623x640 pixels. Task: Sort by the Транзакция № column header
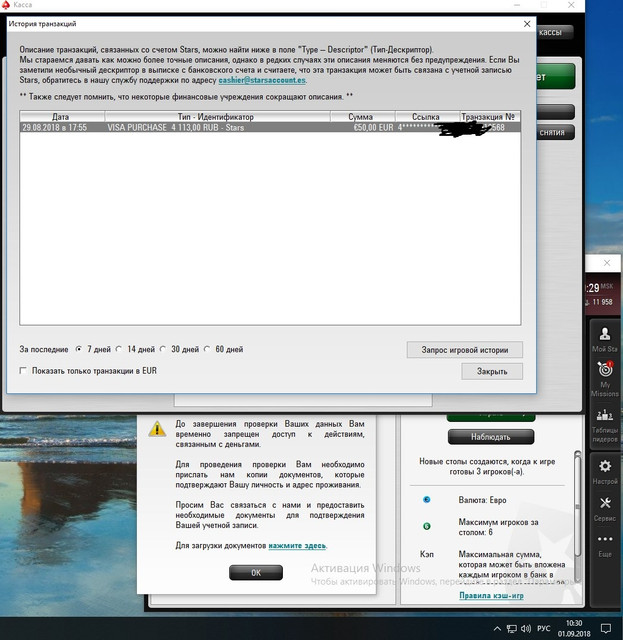tap(490, 117)
